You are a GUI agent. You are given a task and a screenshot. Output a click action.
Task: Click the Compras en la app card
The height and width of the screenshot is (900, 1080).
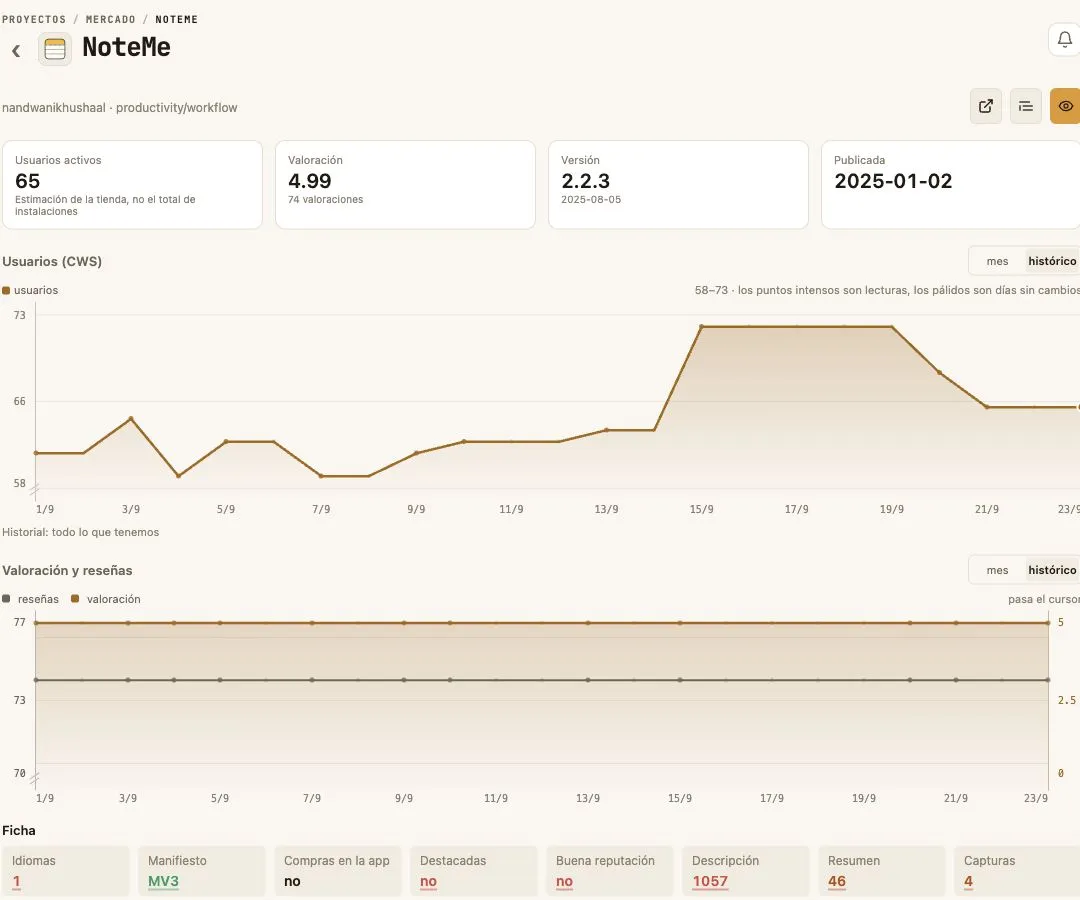tap(337, 871)
